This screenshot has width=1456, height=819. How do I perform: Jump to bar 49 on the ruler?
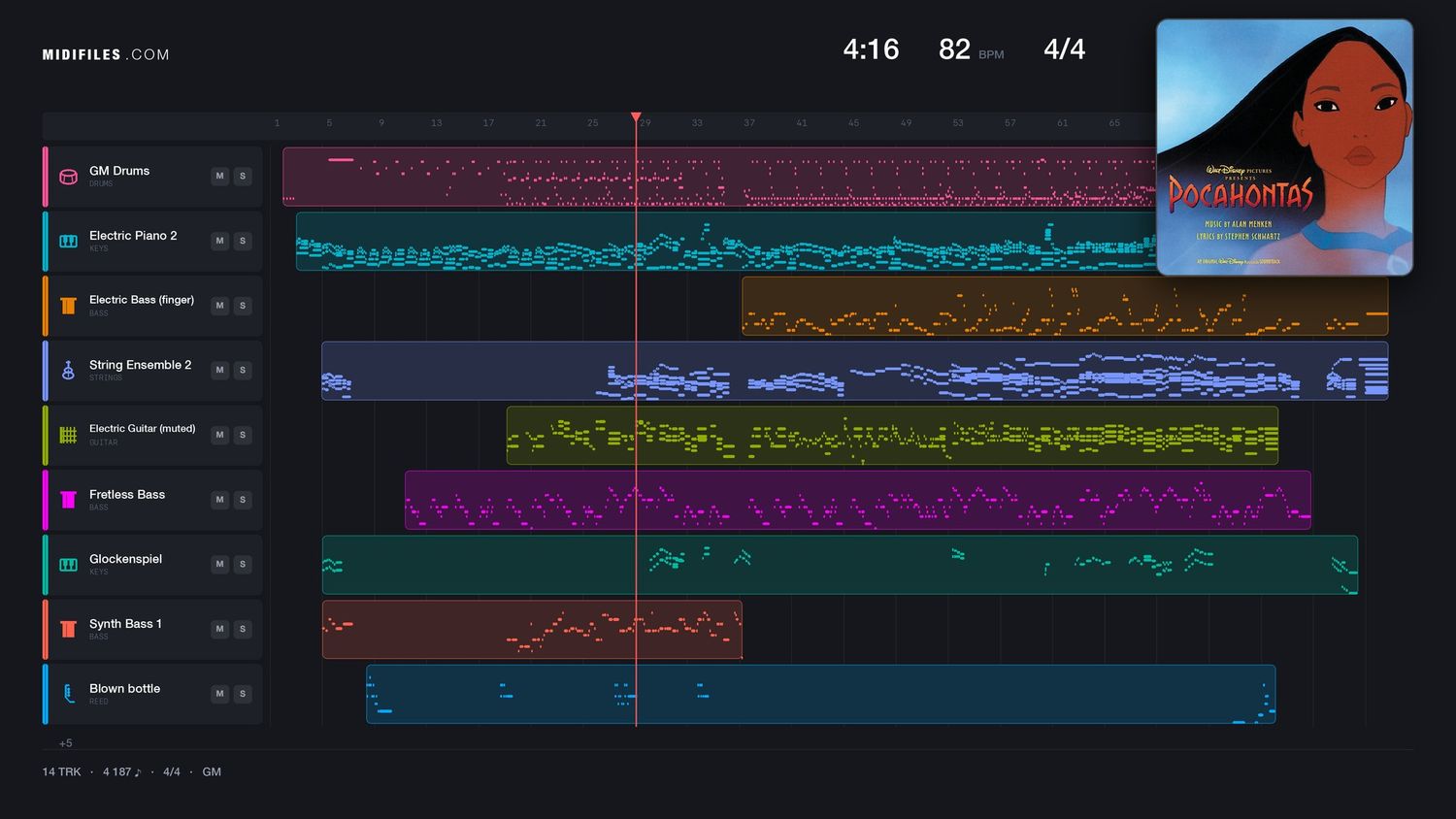906,123
